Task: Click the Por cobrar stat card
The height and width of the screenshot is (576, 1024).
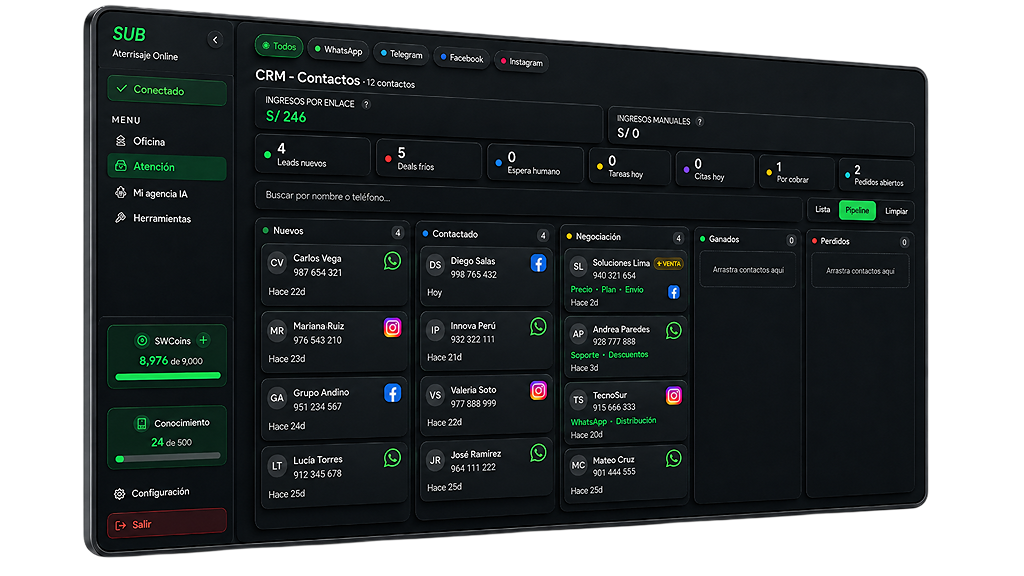Action: (x=797, y=172)
